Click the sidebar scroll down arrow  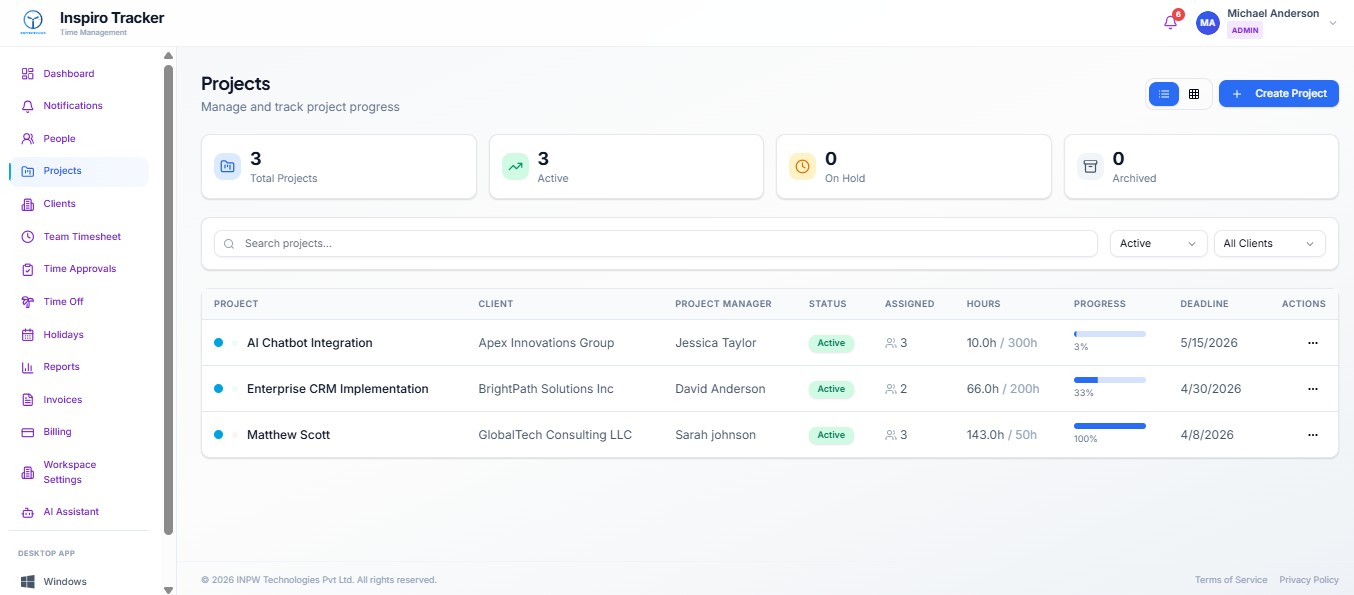tap(168, 590)
